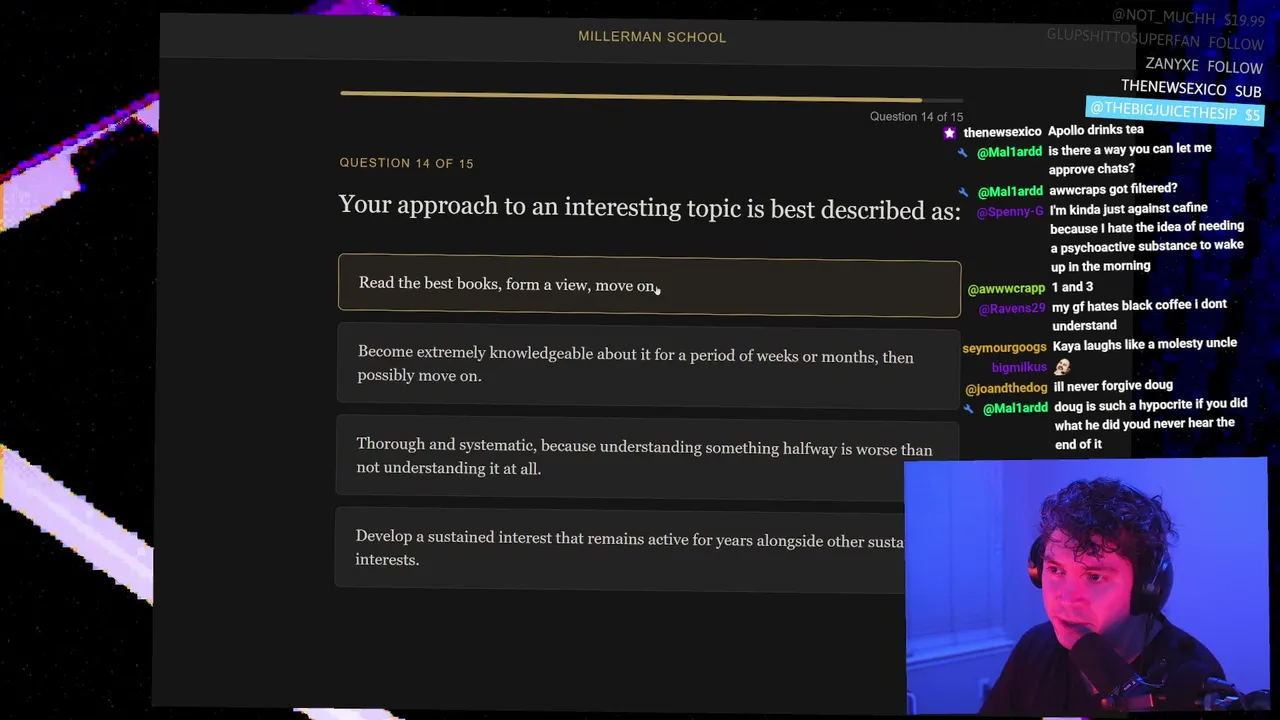Click the MILLERMAN SCHOOL header title

click(652, 37)
